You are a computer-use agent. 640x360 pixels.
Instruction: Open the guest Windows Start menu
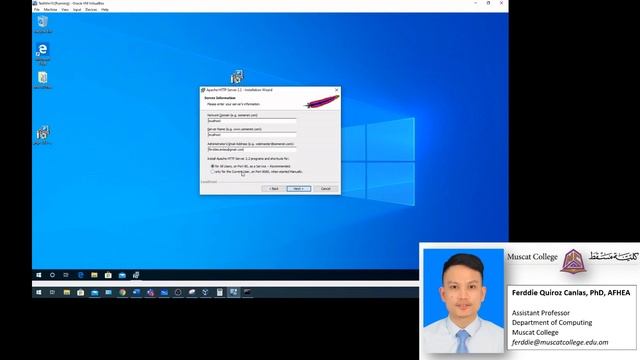(39, 275)
